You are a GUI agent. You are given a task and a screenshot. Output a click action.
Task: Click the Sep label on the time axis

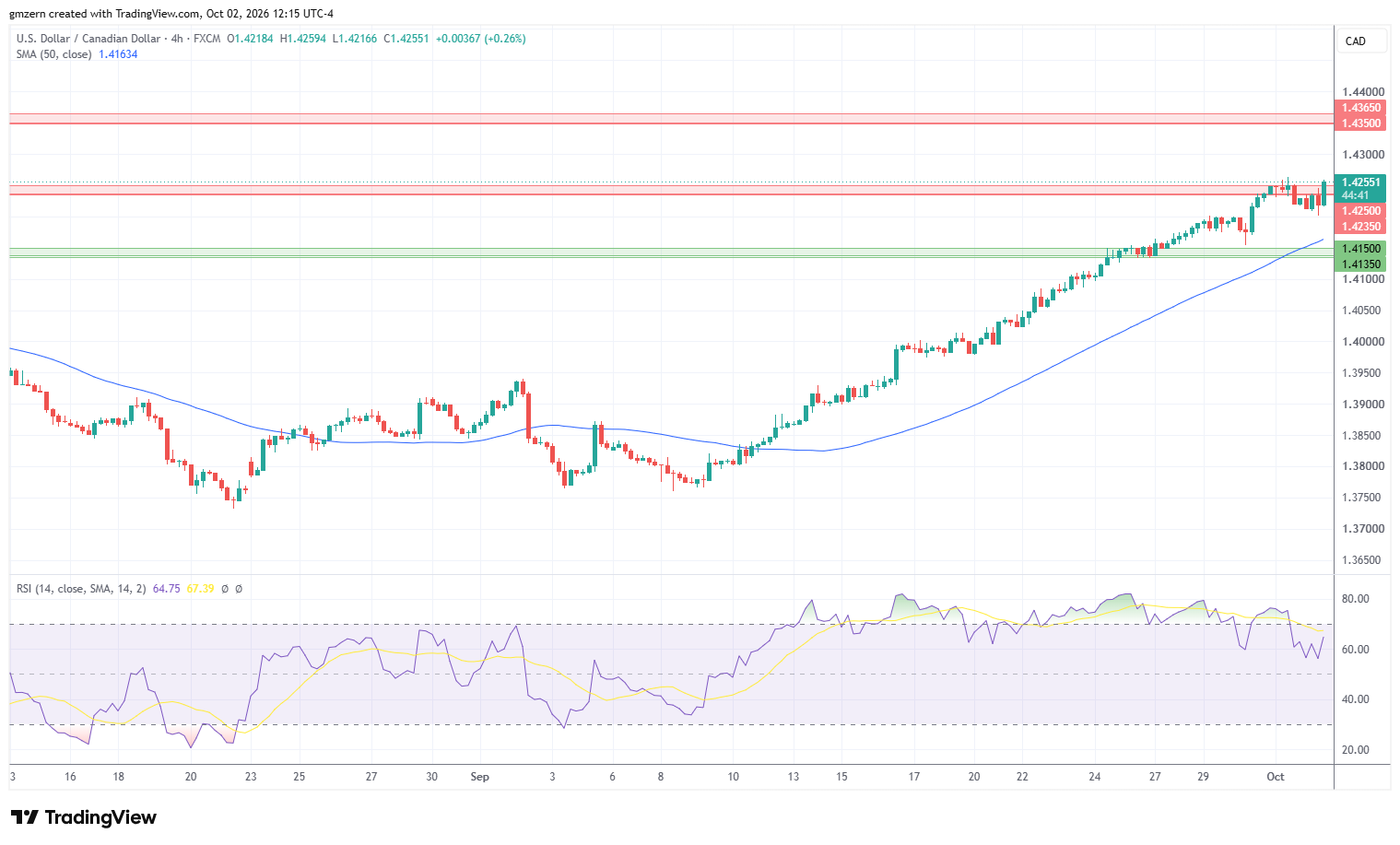[x=479, y=777]
